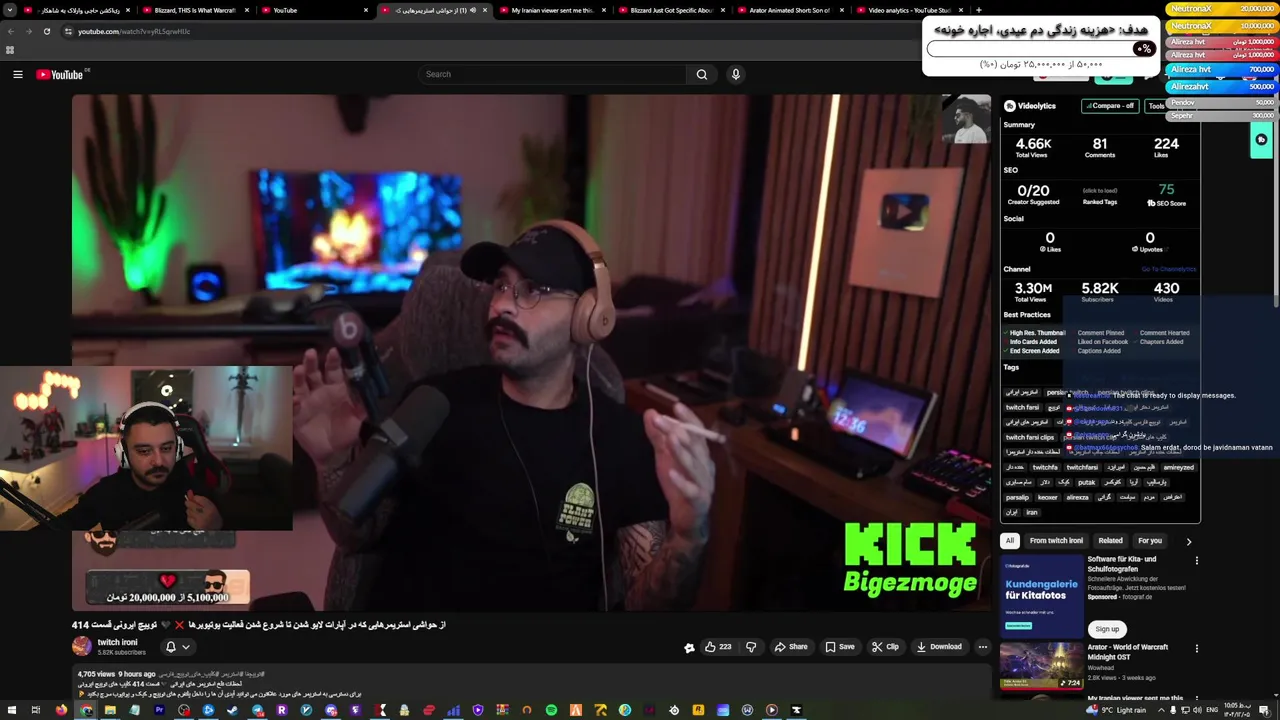
Task: Follow the 'Go To Channelytics' link
Action: point(1168,269)
